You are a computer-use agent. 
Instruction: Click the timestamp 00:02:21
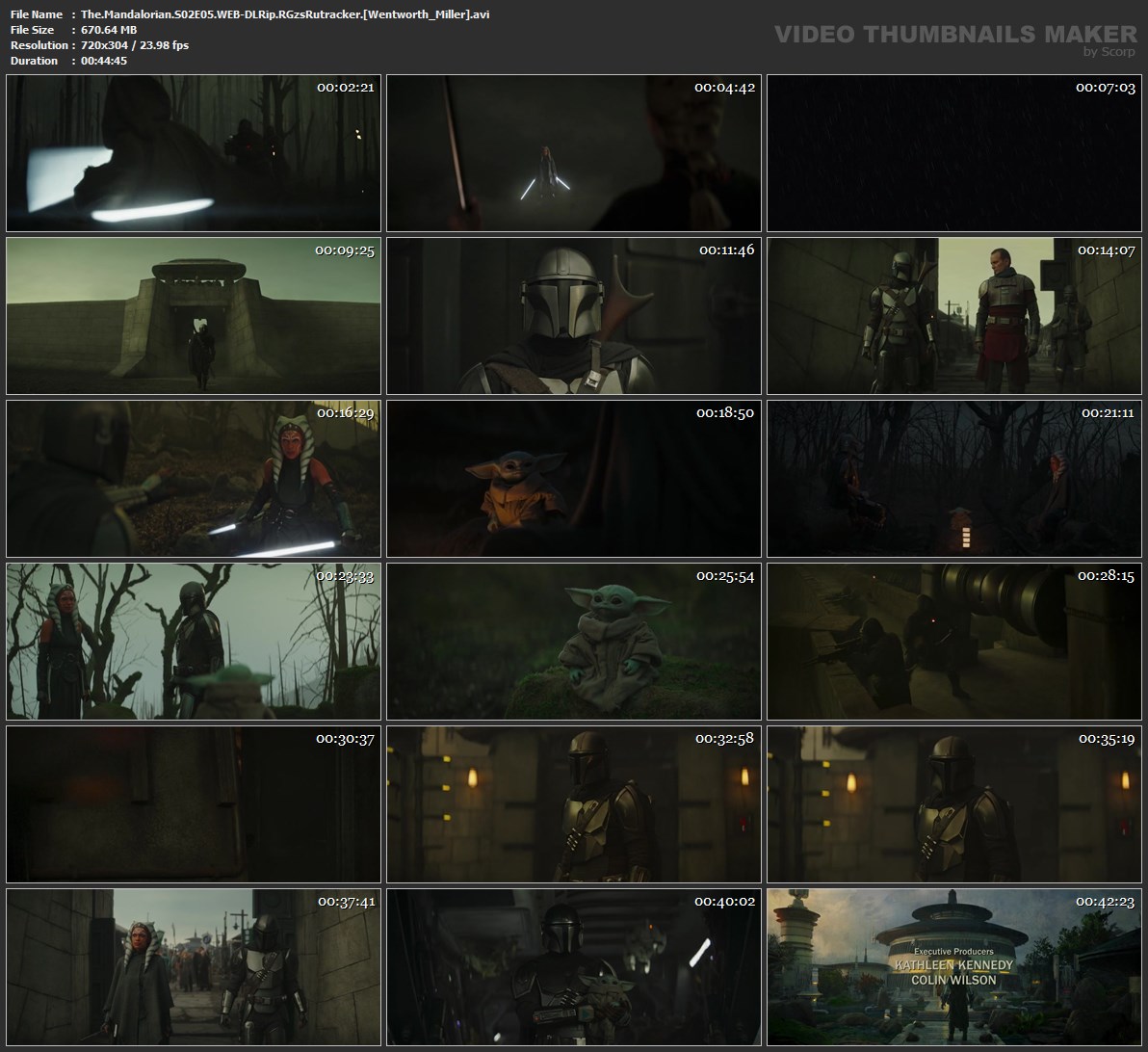click(346, 87)
